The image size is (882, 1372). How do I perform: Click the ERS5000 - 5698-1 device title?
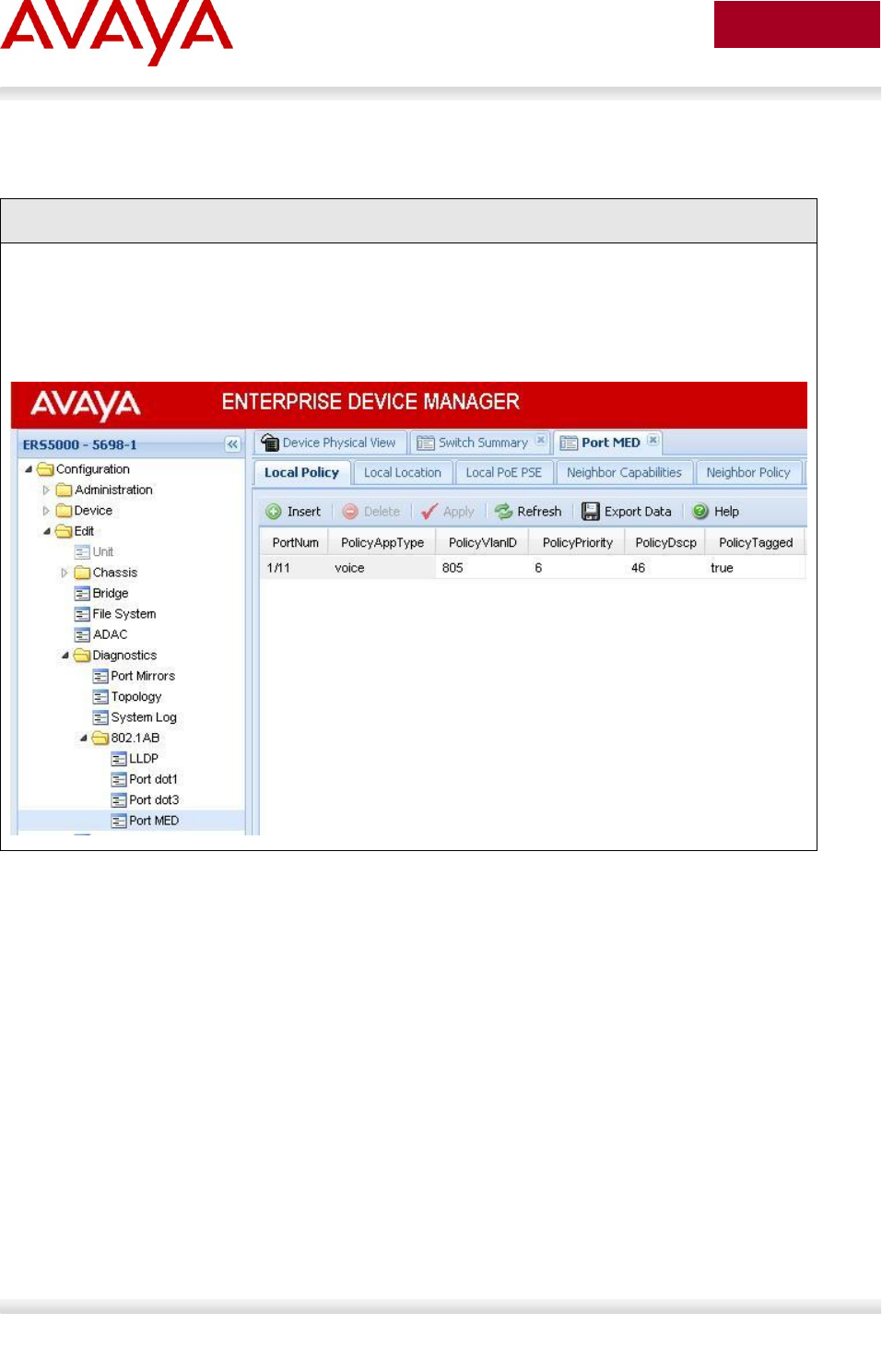(x=79, y=444)
